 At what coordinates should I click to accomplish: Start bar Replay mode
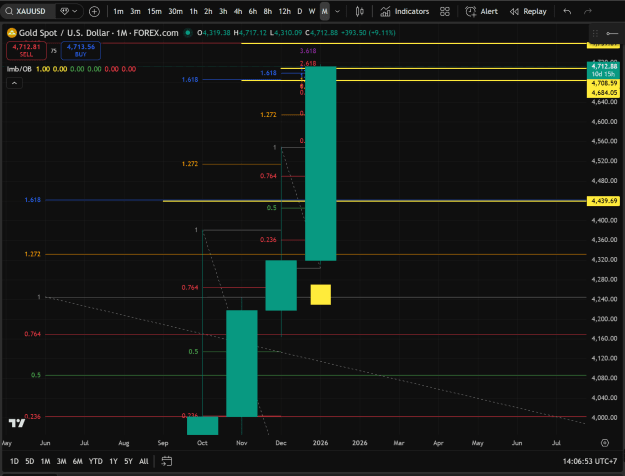[528, 12]
